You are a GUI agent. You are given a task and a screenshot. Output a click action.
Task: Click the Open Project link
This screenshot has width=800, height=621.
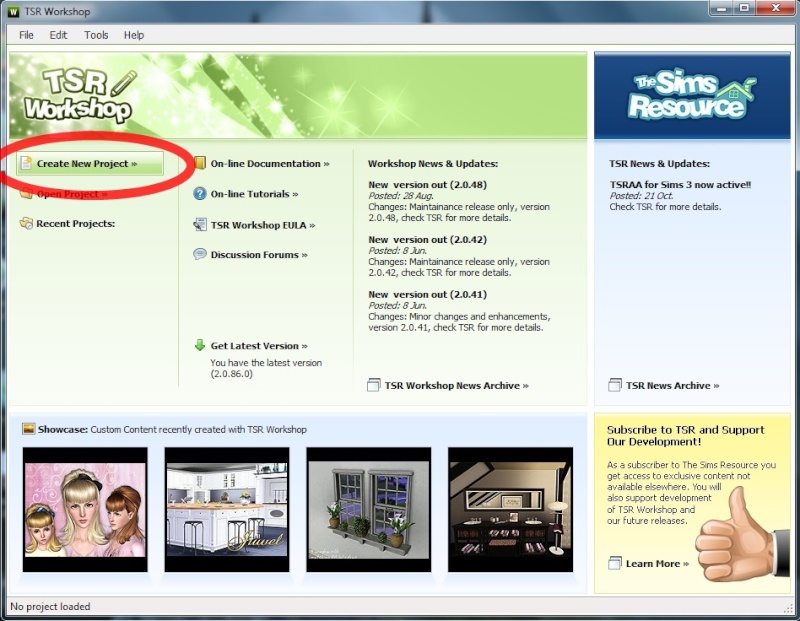point(72,194)
